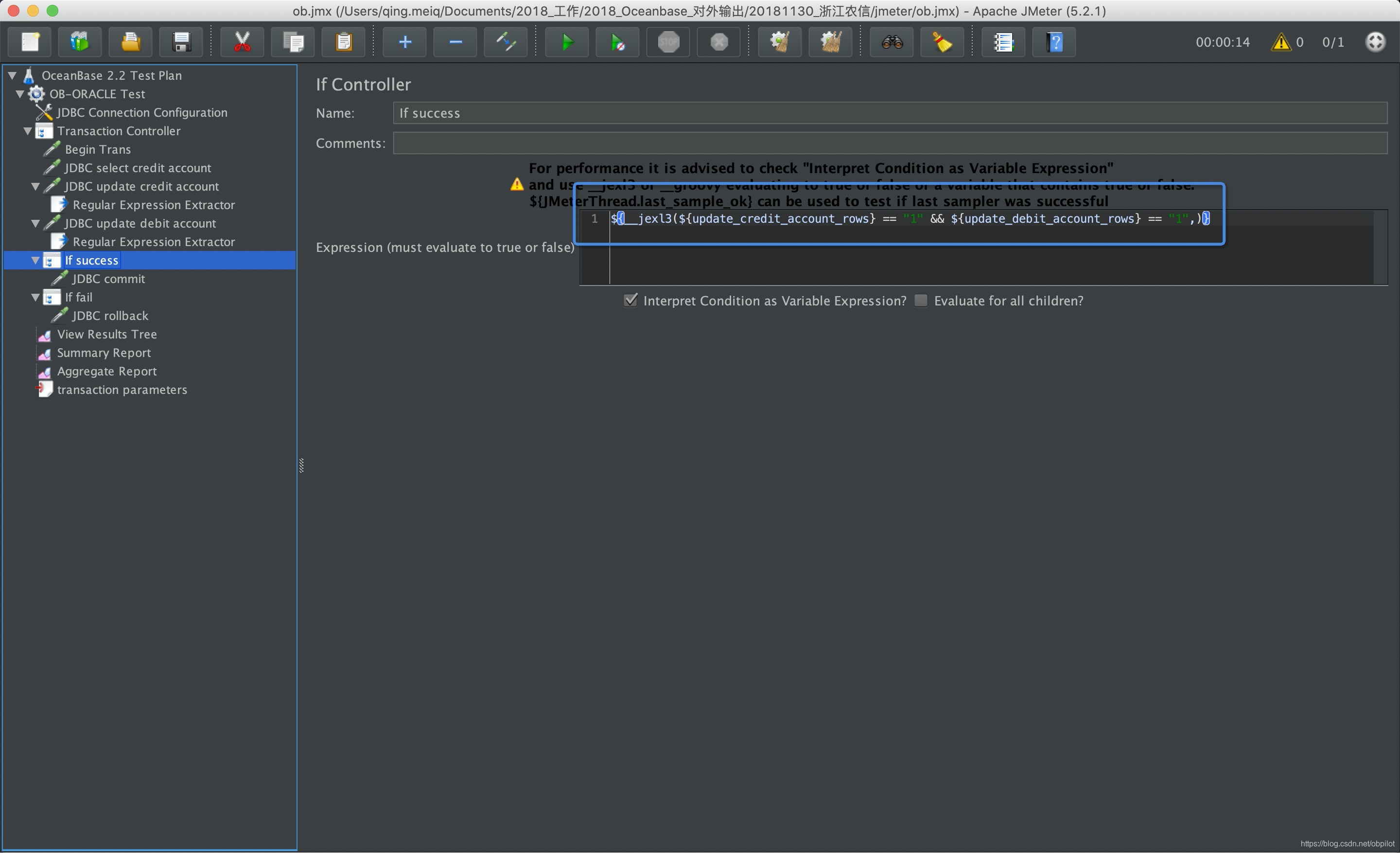Click the Cut scissors icon
1400x853 pixels.
243,42
